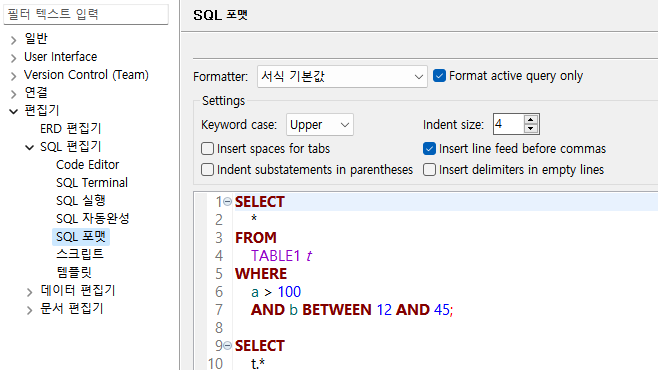
Task: Select 문서 편집기 tree item
Action: [x=72, y=308]
